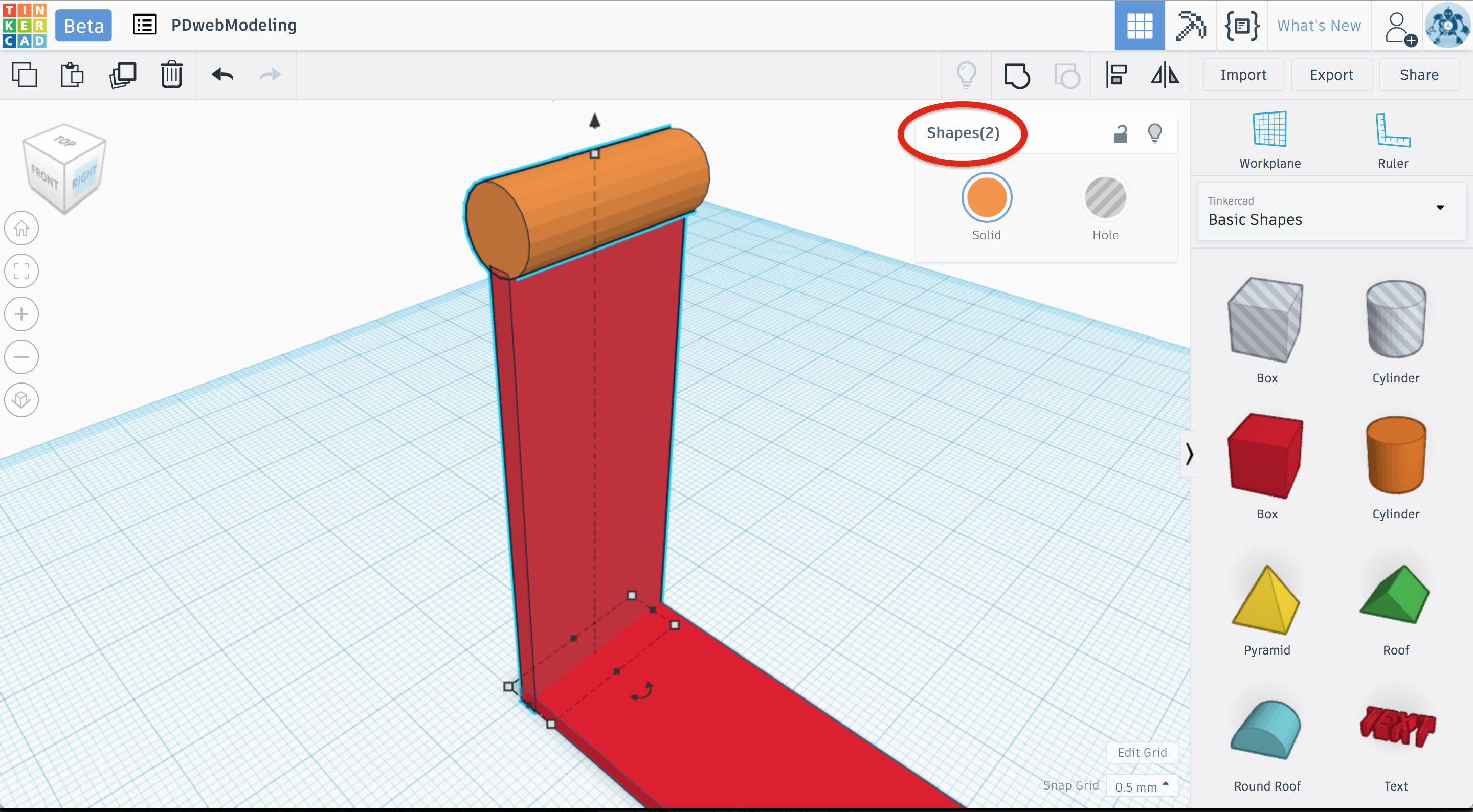Delete selection with the trash icon
1473x812 pixels.
pos(171,75)
